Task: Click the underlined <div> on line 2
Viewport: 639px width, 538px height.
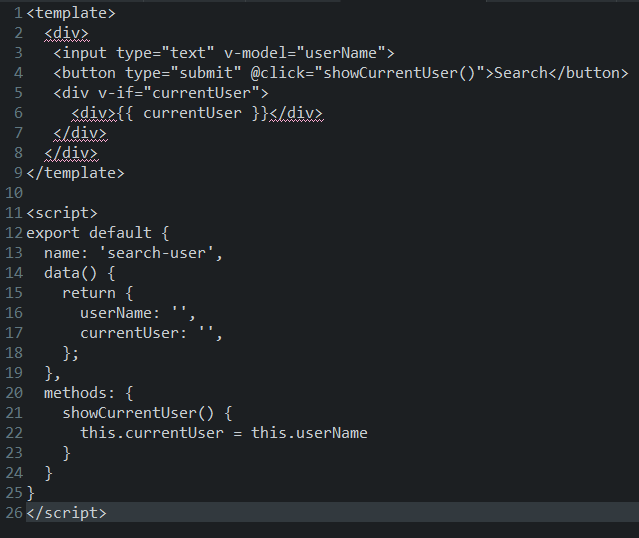Action: coord(66,33)
